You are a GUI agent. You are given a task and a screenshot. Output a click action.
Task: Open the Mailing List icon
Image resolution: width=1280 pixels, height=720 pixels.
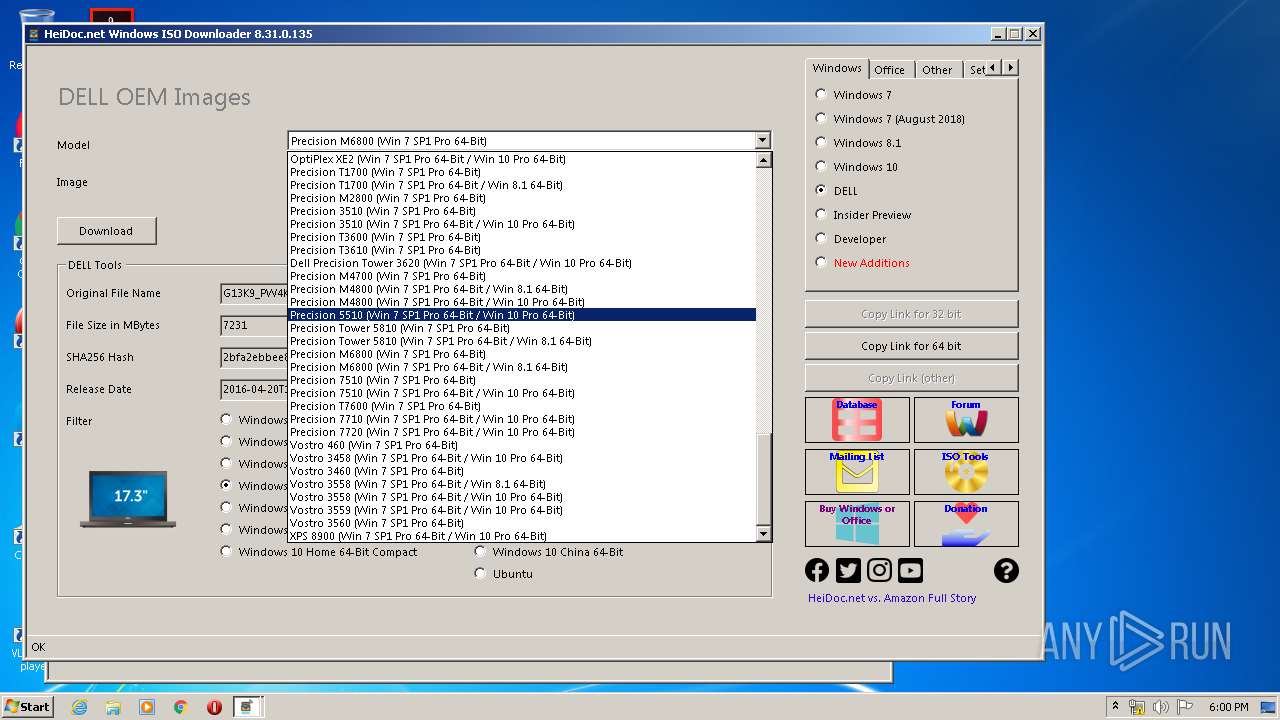point(857,472)
